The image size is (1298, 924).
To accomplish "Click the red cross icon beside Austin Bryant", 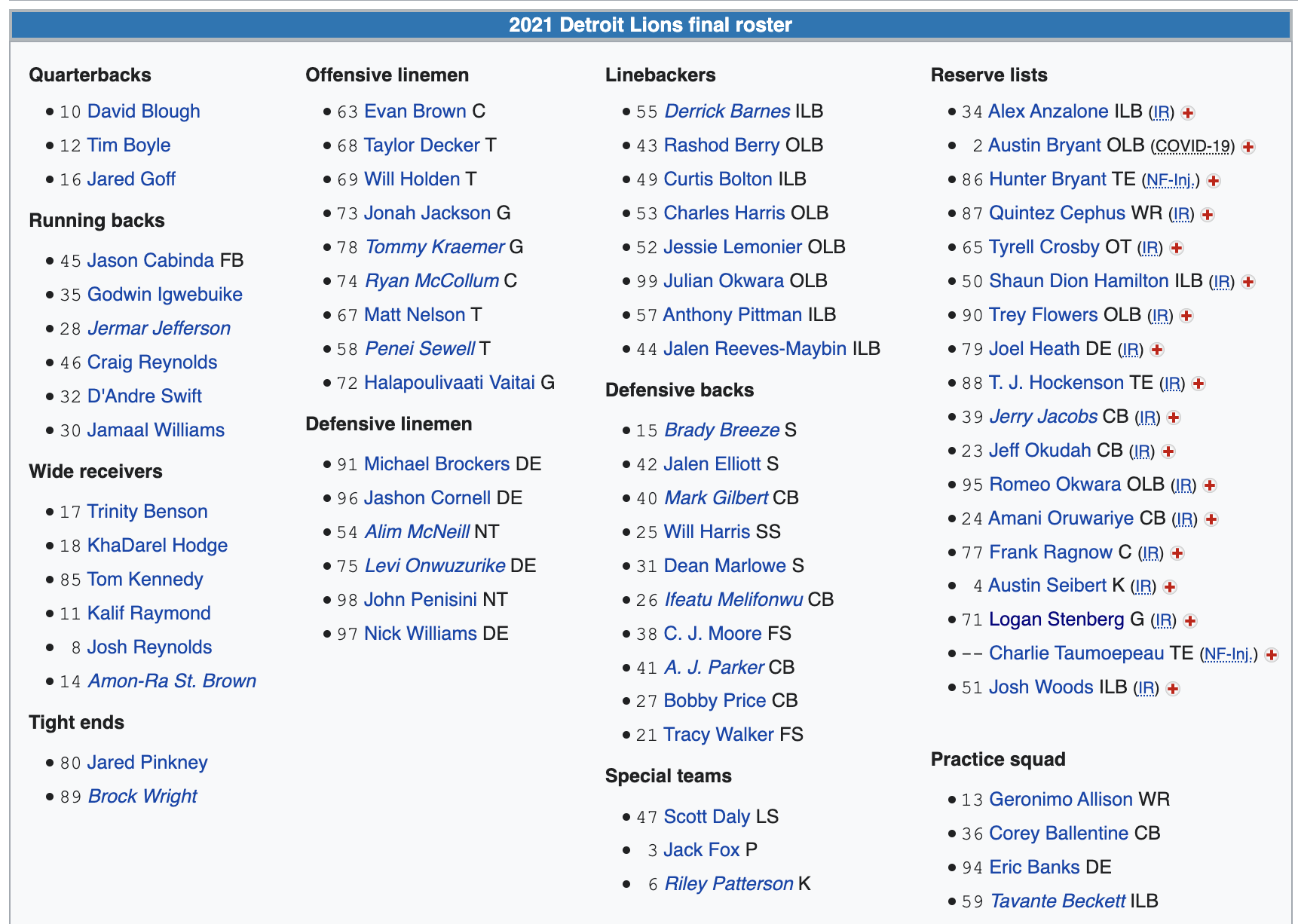I will tap(1248, 147).
